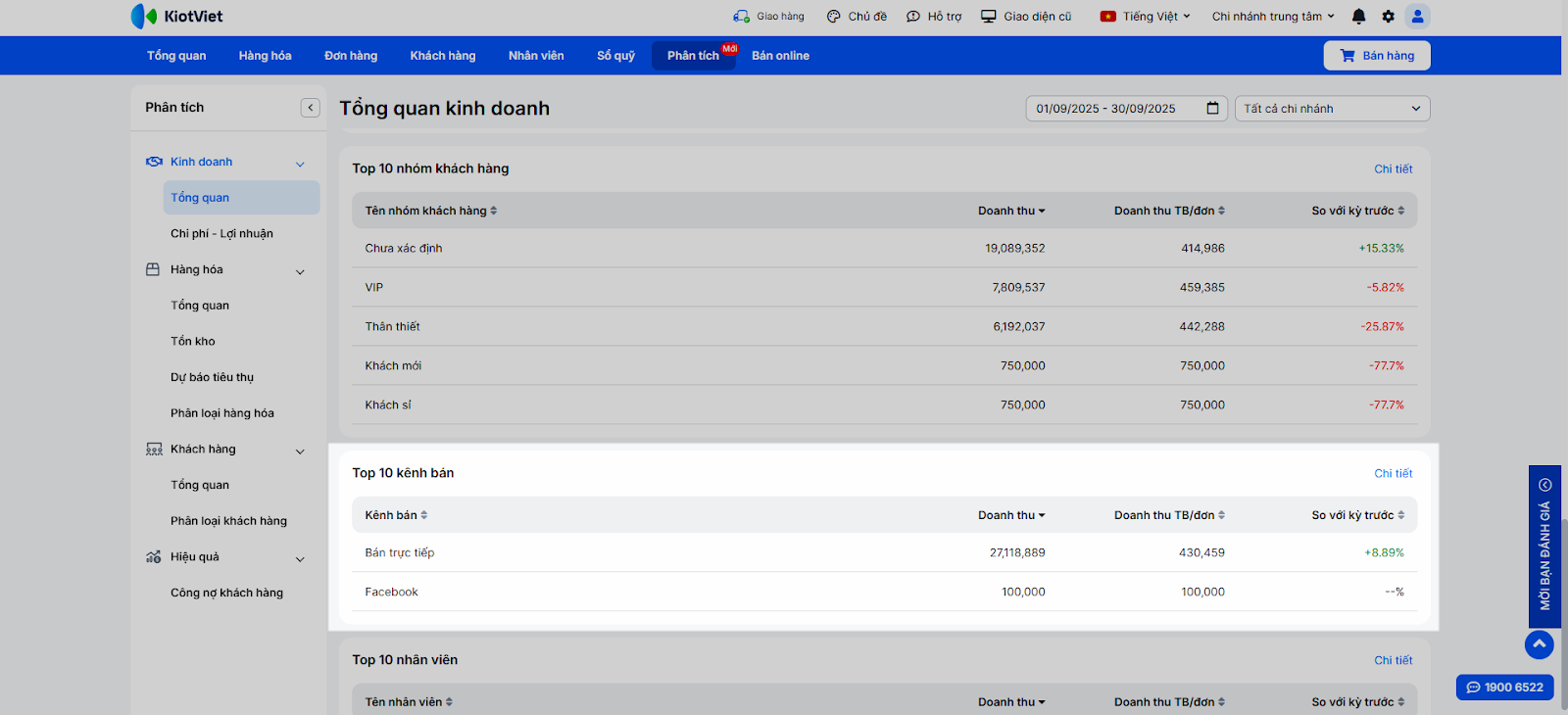Open Tồn kho report in sidebar
The height and width of the screenshot is (715, 1568).
coord(193,342)
